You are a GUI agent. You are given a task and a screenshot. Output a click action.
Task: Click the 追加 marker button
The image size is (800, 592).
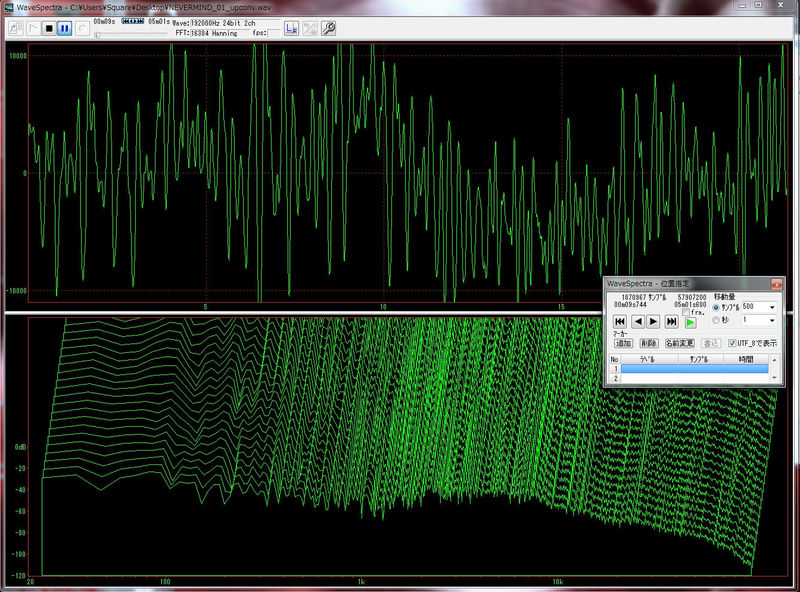point(623,343)
